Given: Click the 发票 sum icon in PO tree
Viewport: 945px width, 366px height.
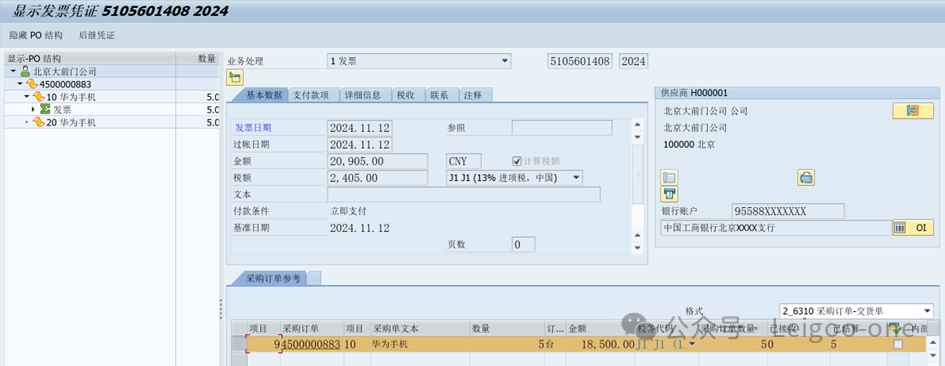Looking at the screenshot, I should coord(45,110).
